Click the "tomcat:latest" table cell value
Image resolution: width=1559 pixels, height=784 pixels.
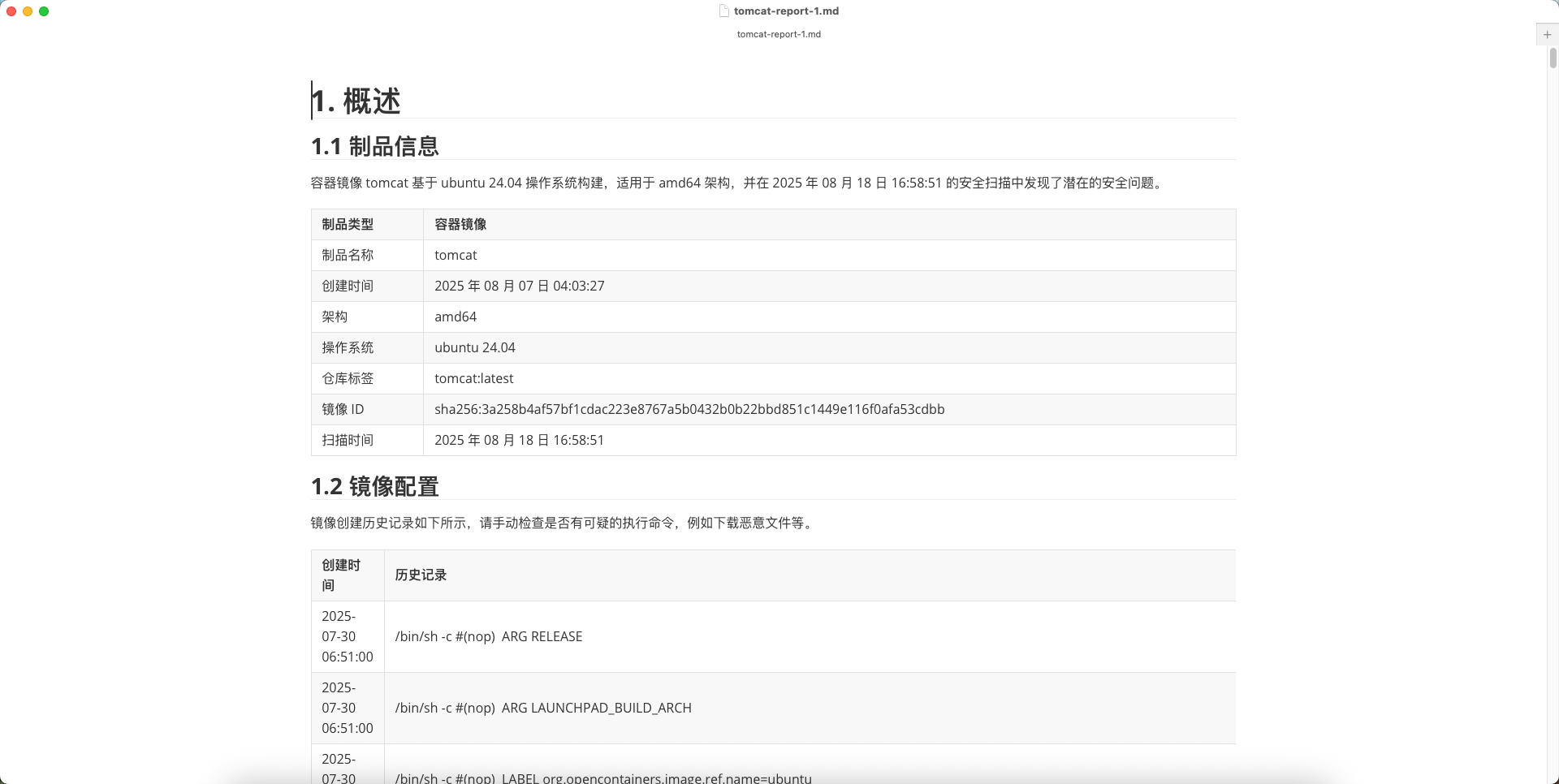pyautogui.click(x=474, y=379)
